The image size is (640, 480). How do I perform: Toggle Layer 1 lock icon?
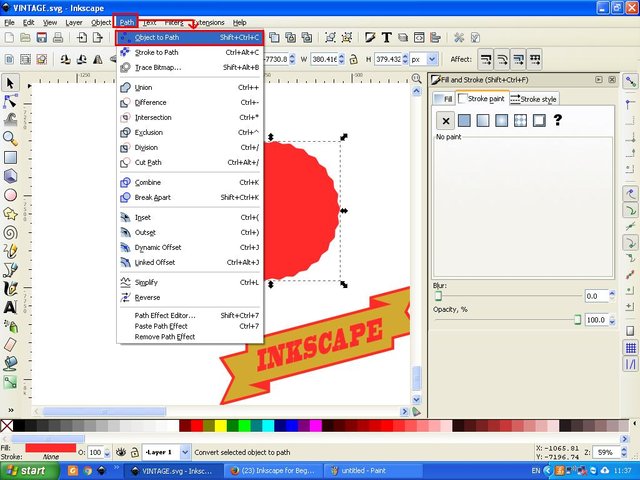(134, 452)
